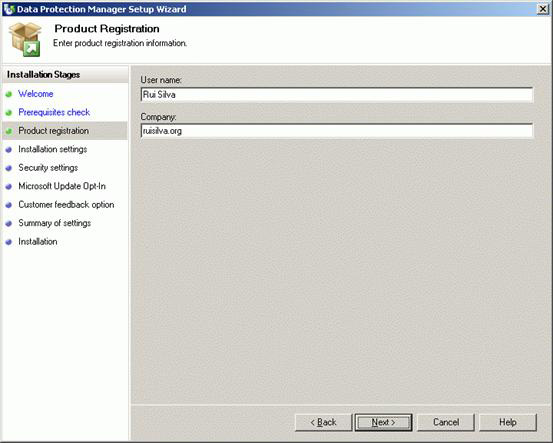This screenshot has height=443, width=553.
Task: Open the Welcome stage link
Action: pos(36,94)
